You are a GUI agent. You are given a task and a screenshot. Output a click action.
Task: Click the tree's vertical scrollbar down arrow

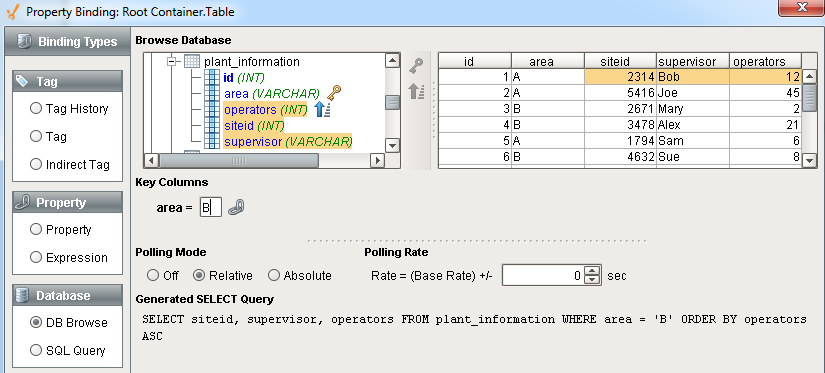point(393,145)
